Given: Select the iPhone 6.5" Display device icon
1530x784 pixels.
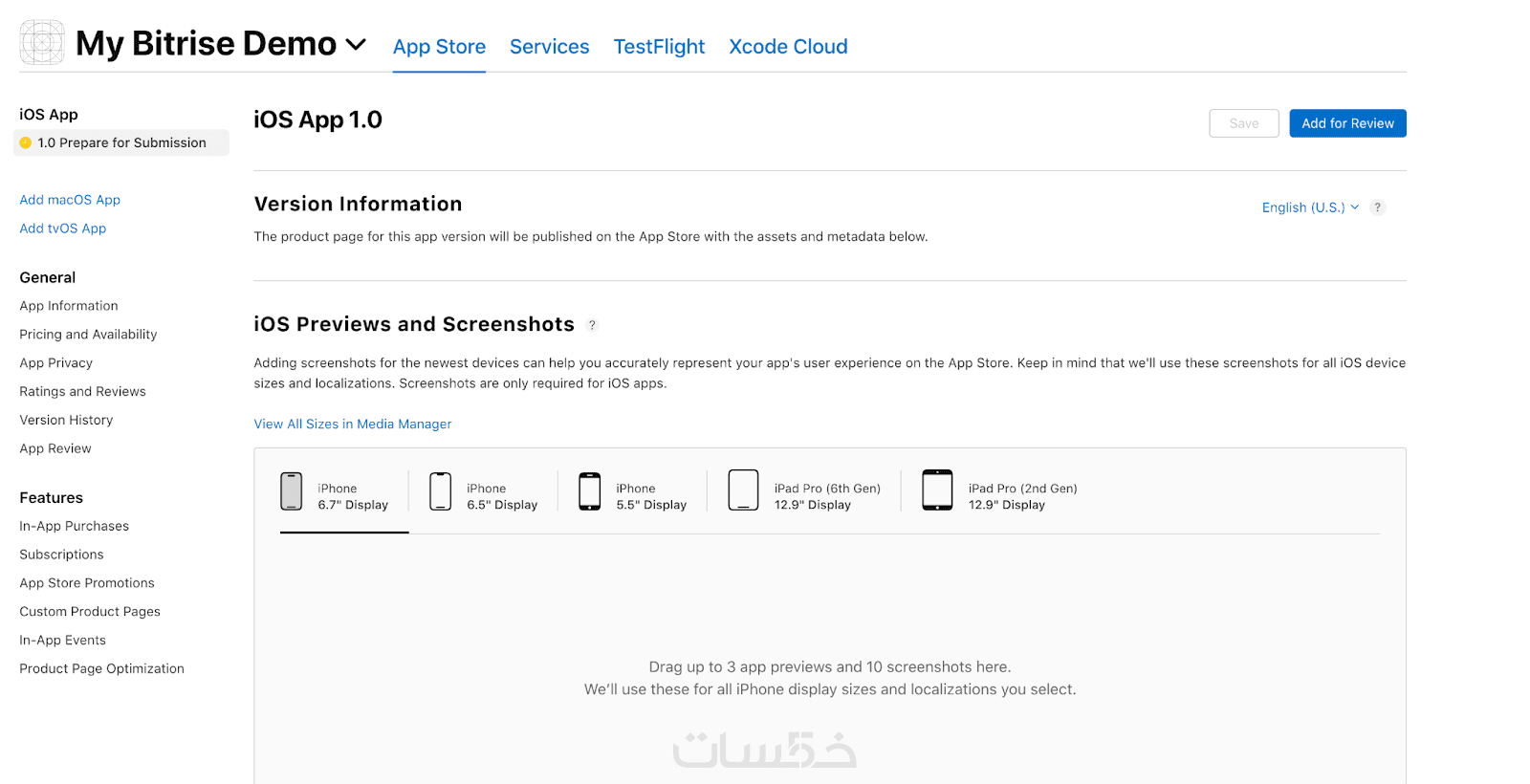Looking at the screenshot, I should point(441,491).
